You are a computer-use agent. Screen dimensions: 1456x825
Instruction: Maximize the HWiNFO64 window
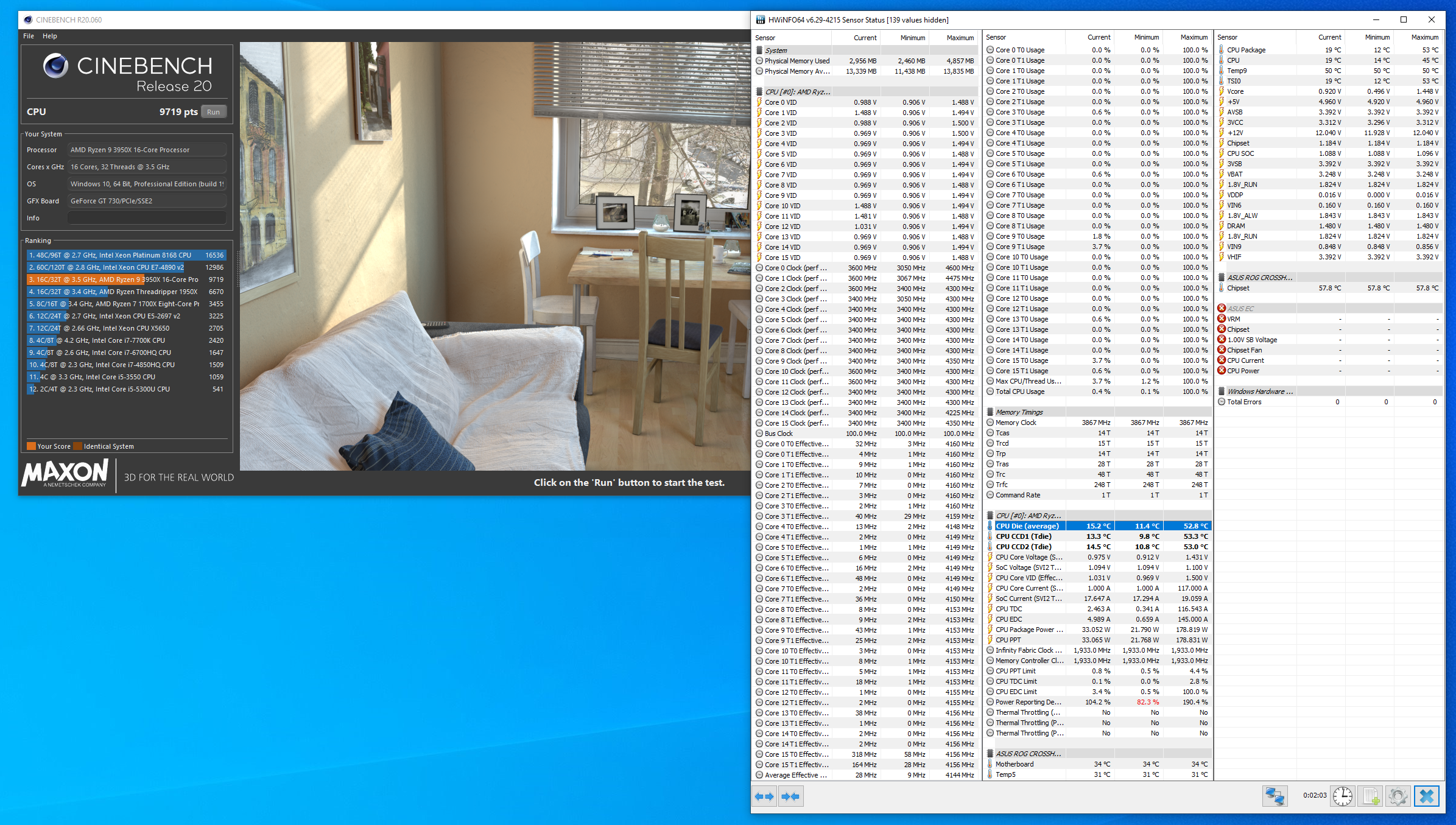[x=1404, y=19]
